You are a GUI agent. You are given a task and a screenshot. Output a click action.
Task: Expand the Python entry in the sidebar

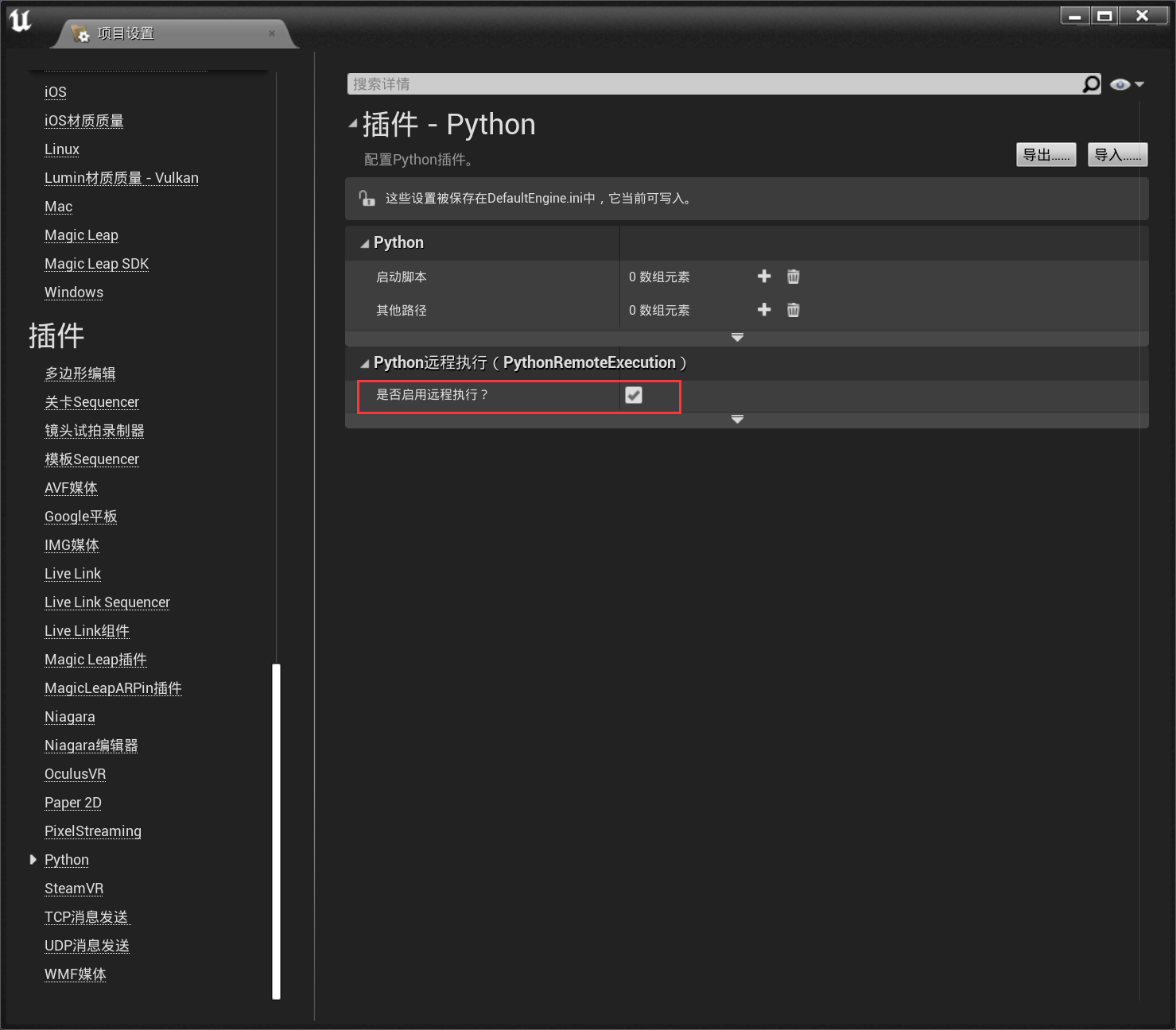[33, 859]
